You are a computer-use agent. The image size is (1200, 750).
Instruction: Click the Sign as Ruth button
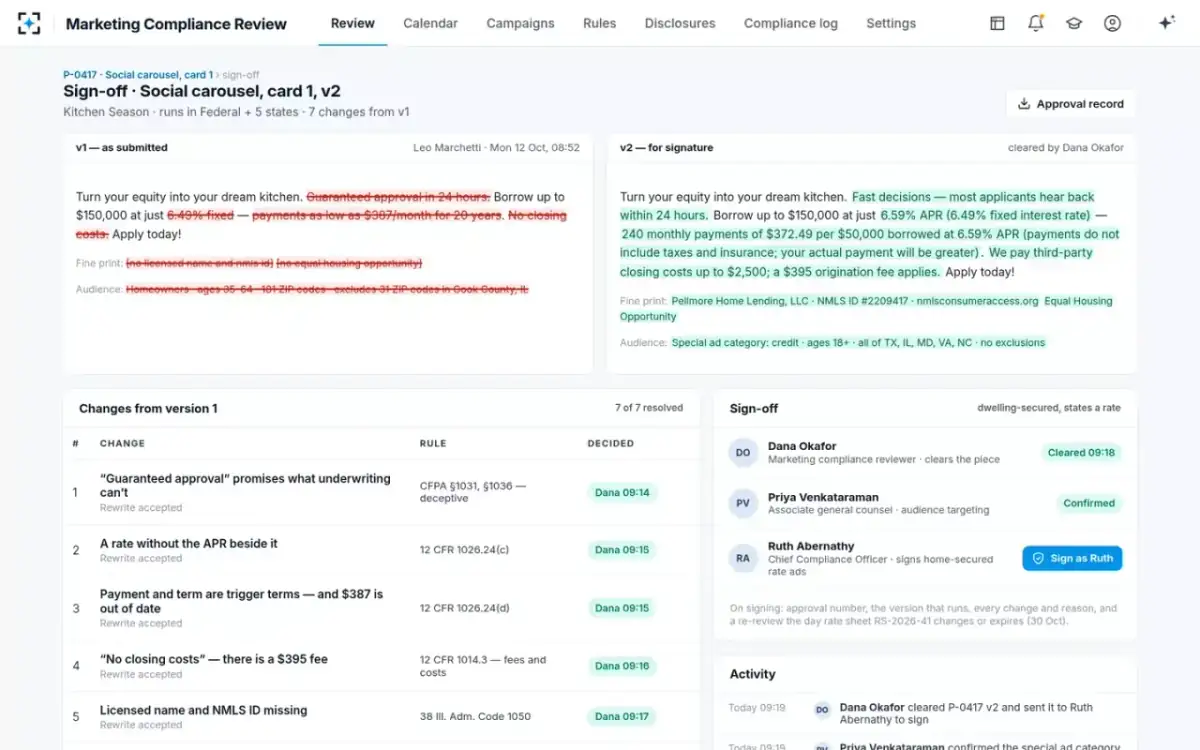1072,559
